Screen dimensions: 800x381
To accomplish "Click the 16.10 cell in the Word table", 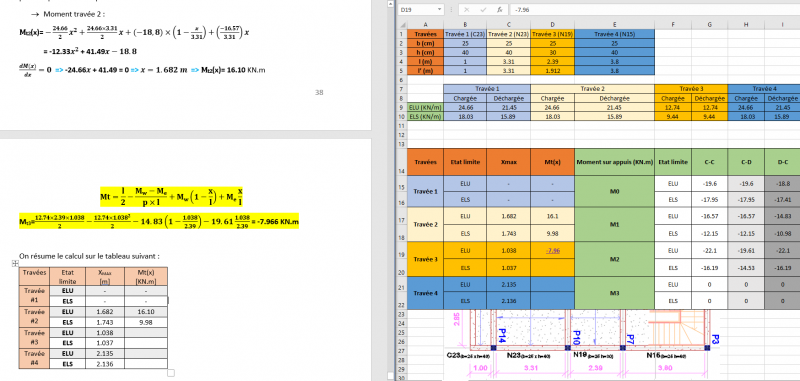I will (146, 311).
